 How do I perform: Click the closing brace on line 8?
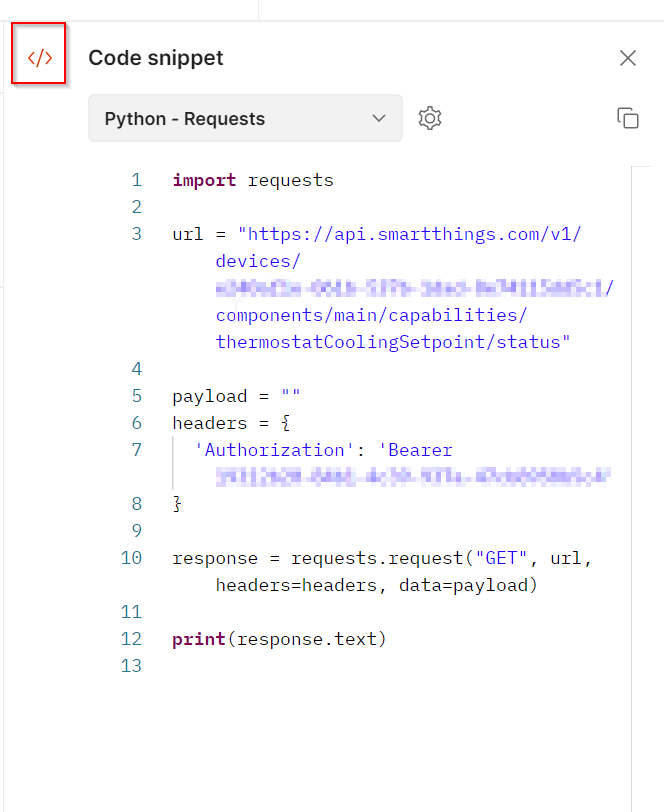pyautogui.click(x=178, y=504)
